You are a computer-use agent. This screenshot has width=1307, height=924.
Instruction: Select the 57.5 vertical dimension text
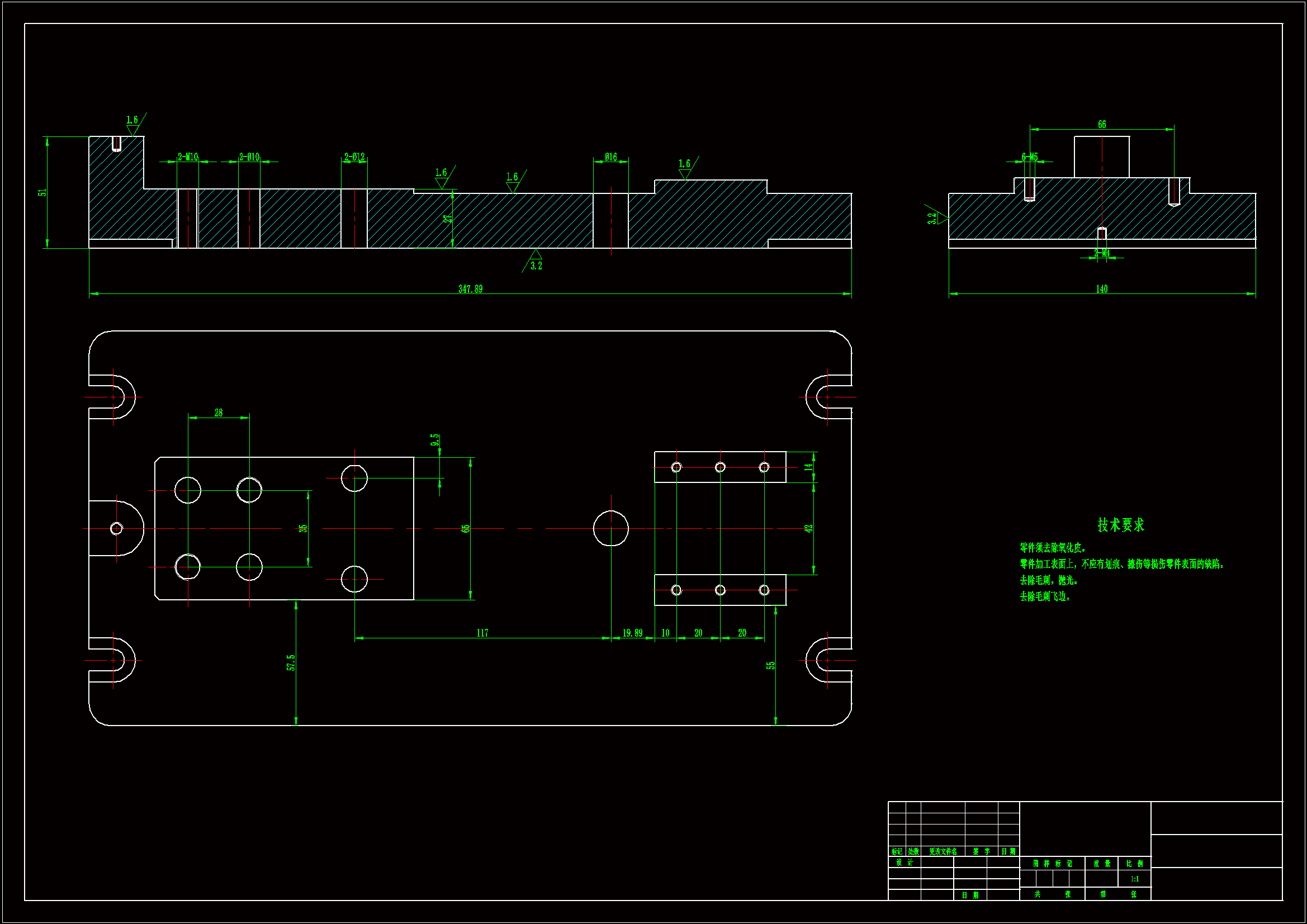pos(291,663)
